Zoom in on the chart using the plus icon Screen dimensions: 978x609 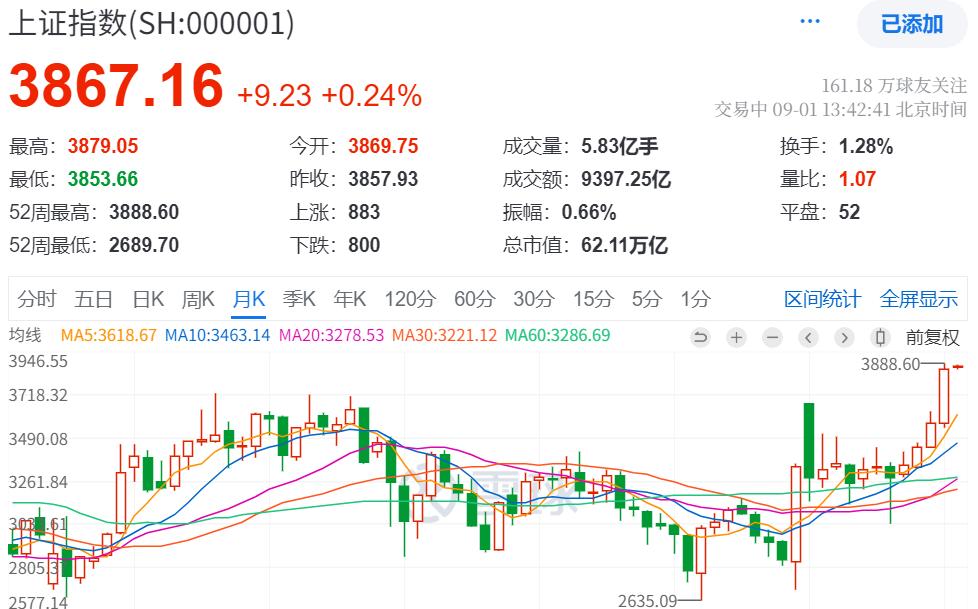[x=736, y=338]
